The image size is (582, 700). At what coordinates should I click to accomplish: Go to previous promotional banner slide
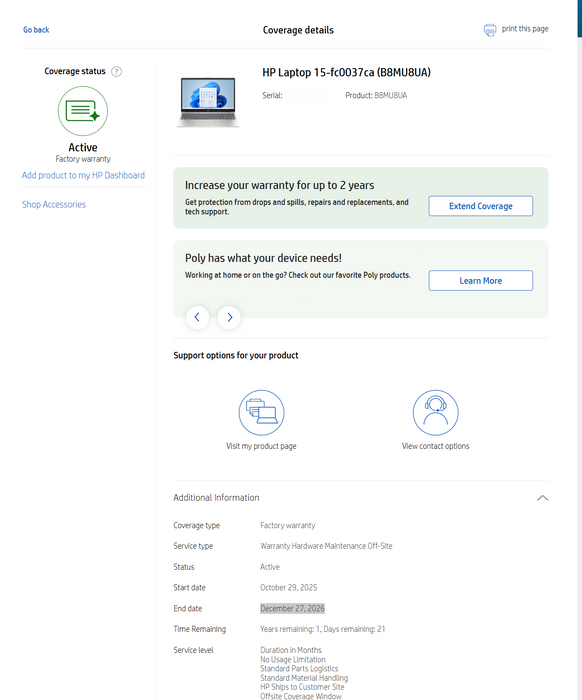point(197,317)
